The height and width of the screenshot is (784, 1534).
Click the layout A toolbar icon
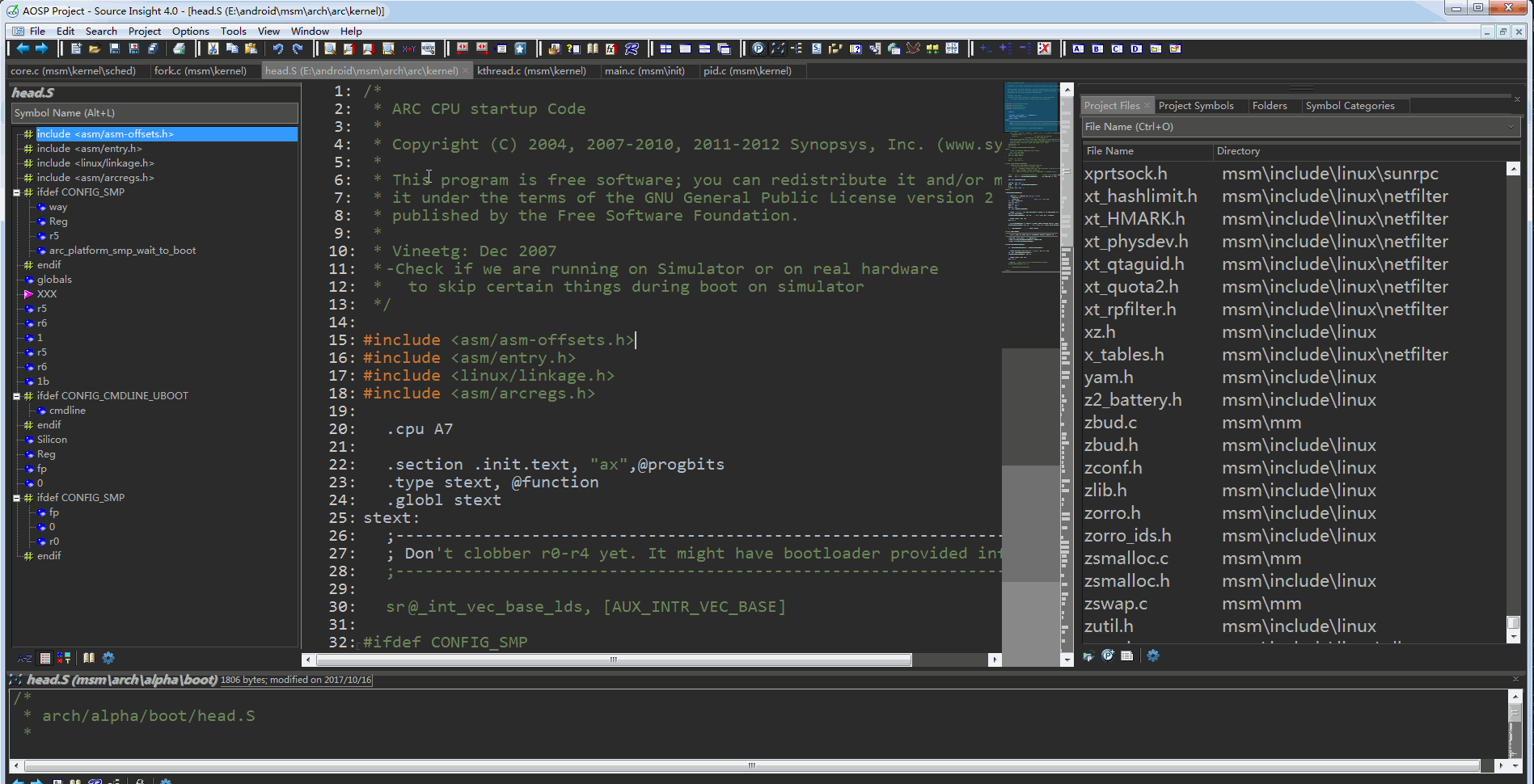click(x=1078, y=48)
